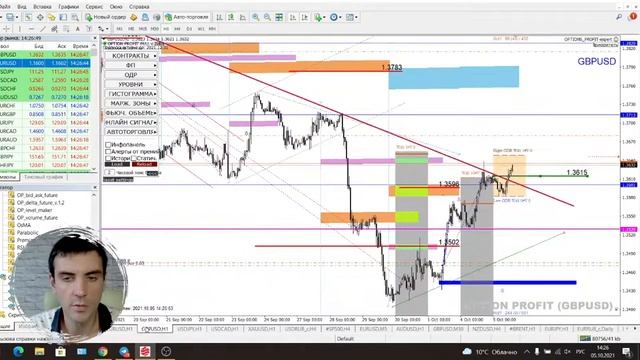Image resolution: width=640 pixels, height=360 pixels.
Task: Switch to the XAUUSD,H1 chart tab
Action: coord(261,329)
